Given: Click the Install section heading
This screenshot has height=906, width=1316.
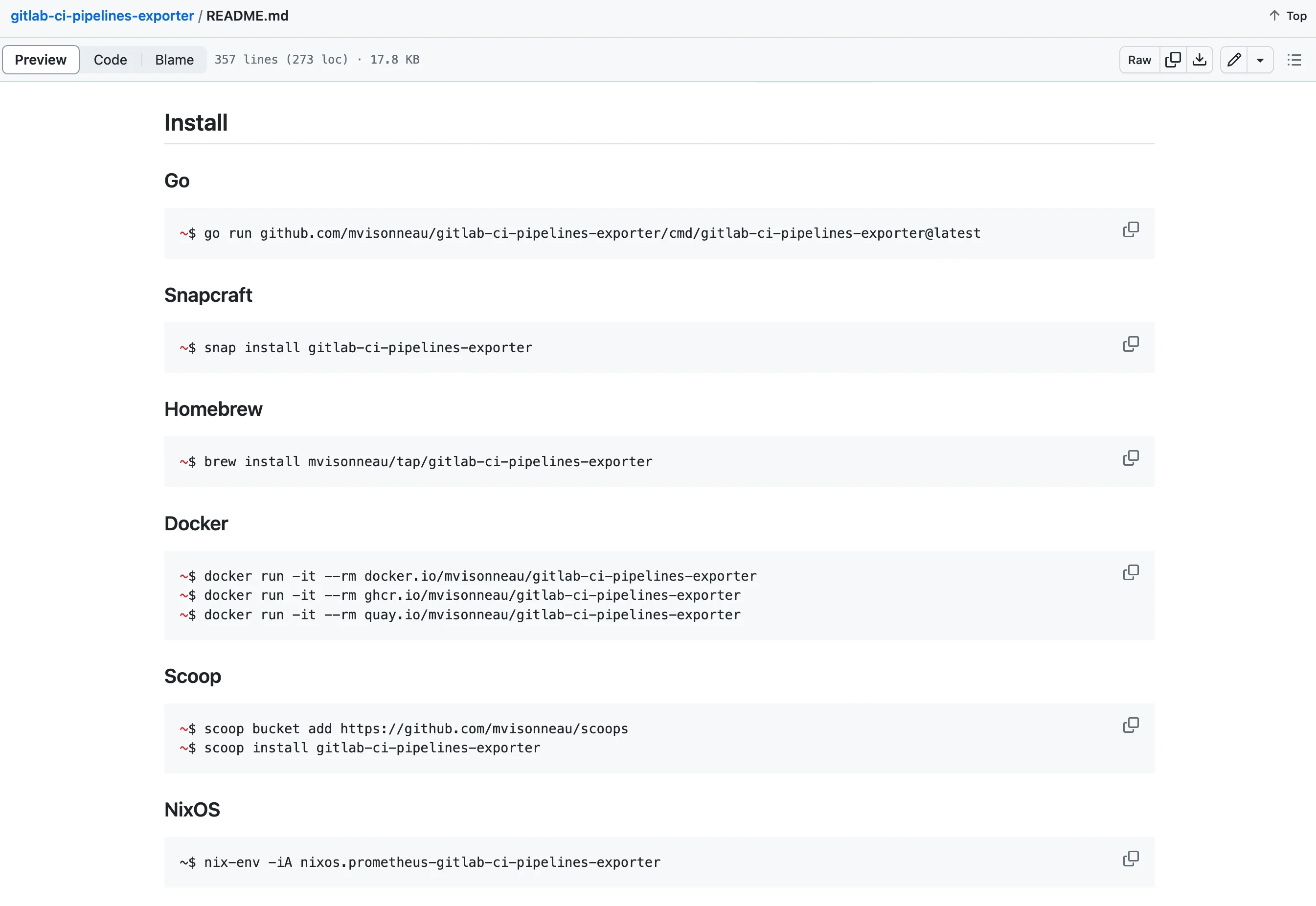Looking at the screenshot, I should point(196,123).
